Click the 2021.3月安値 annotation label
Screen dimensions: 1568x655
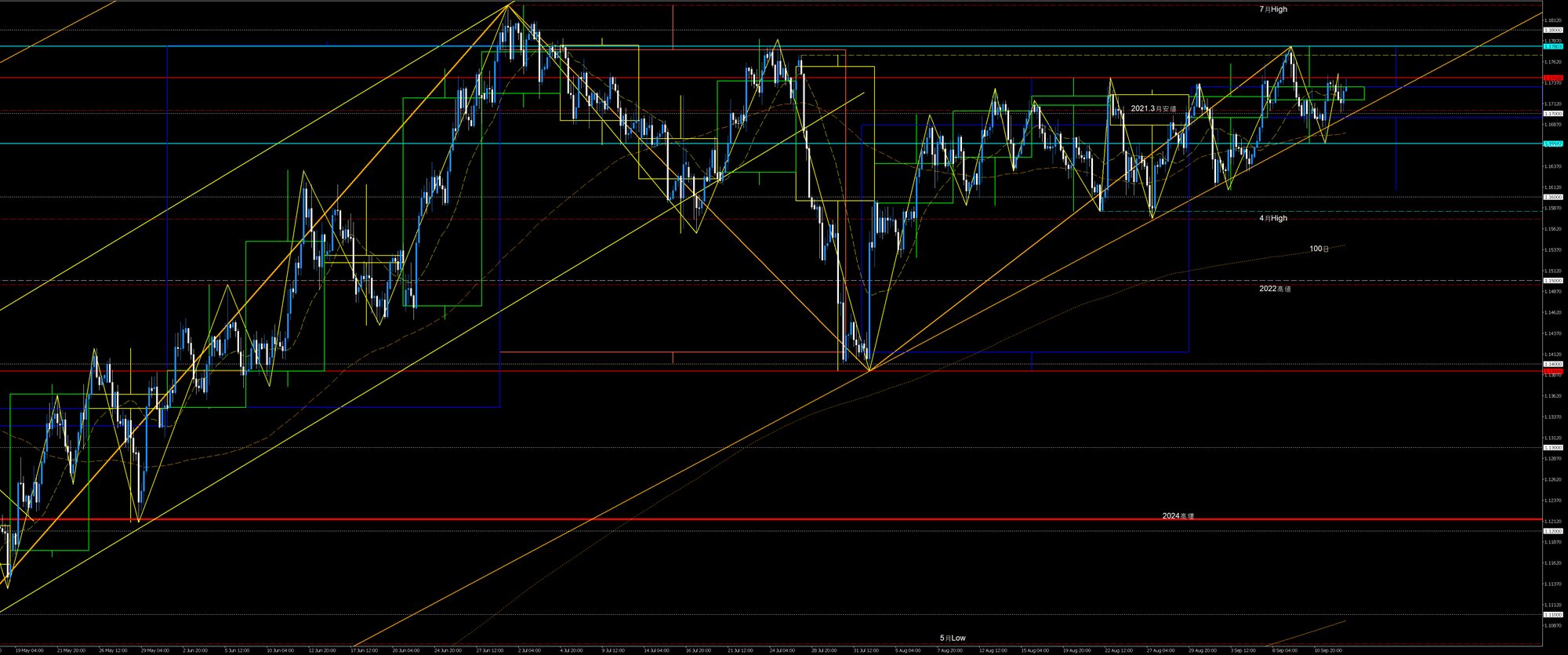(1153, 108)
